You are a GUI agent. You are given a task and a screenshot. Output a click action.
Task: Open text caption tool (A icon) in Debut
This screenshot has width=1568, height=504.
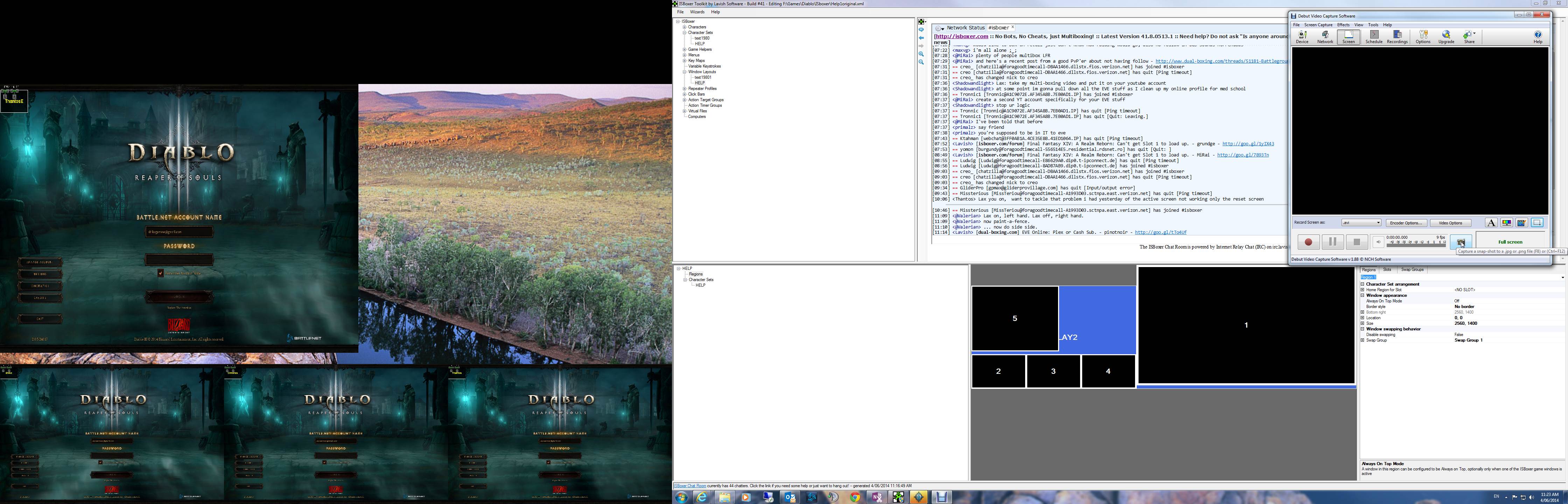click(1491, 223)
